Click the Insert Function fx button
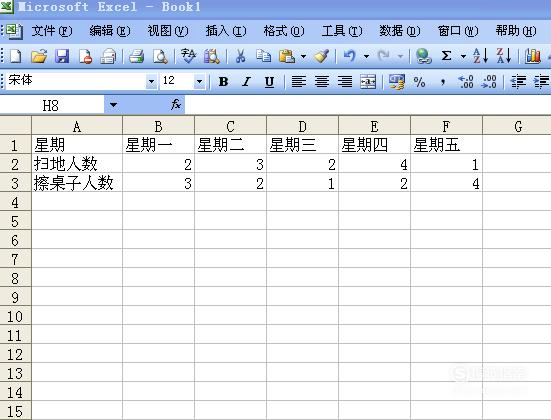 [x=176, y=104]
